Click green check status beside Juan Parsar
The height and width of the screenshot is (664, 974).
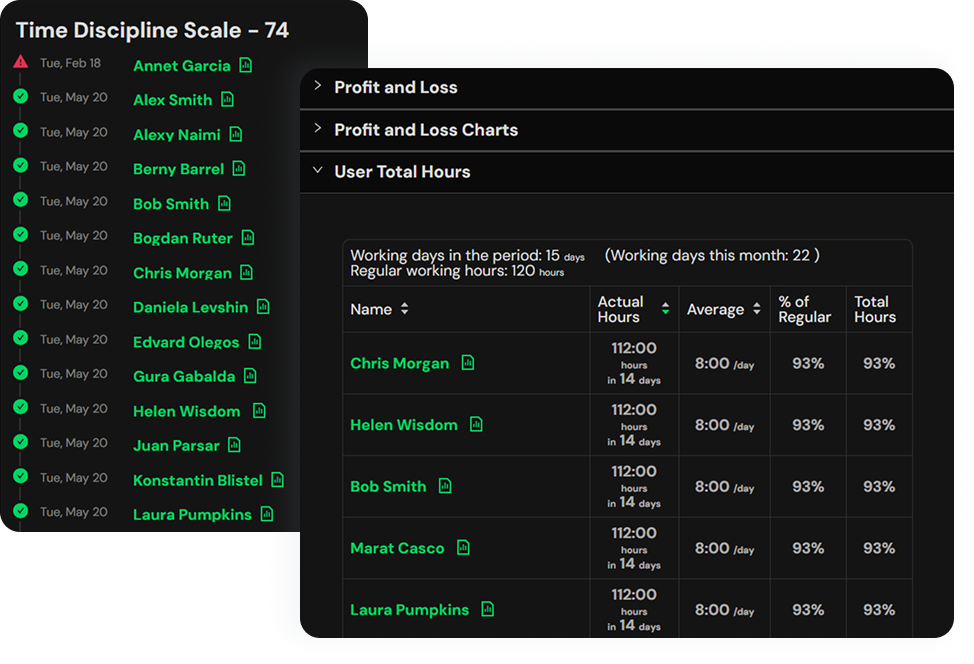point(20,442)
